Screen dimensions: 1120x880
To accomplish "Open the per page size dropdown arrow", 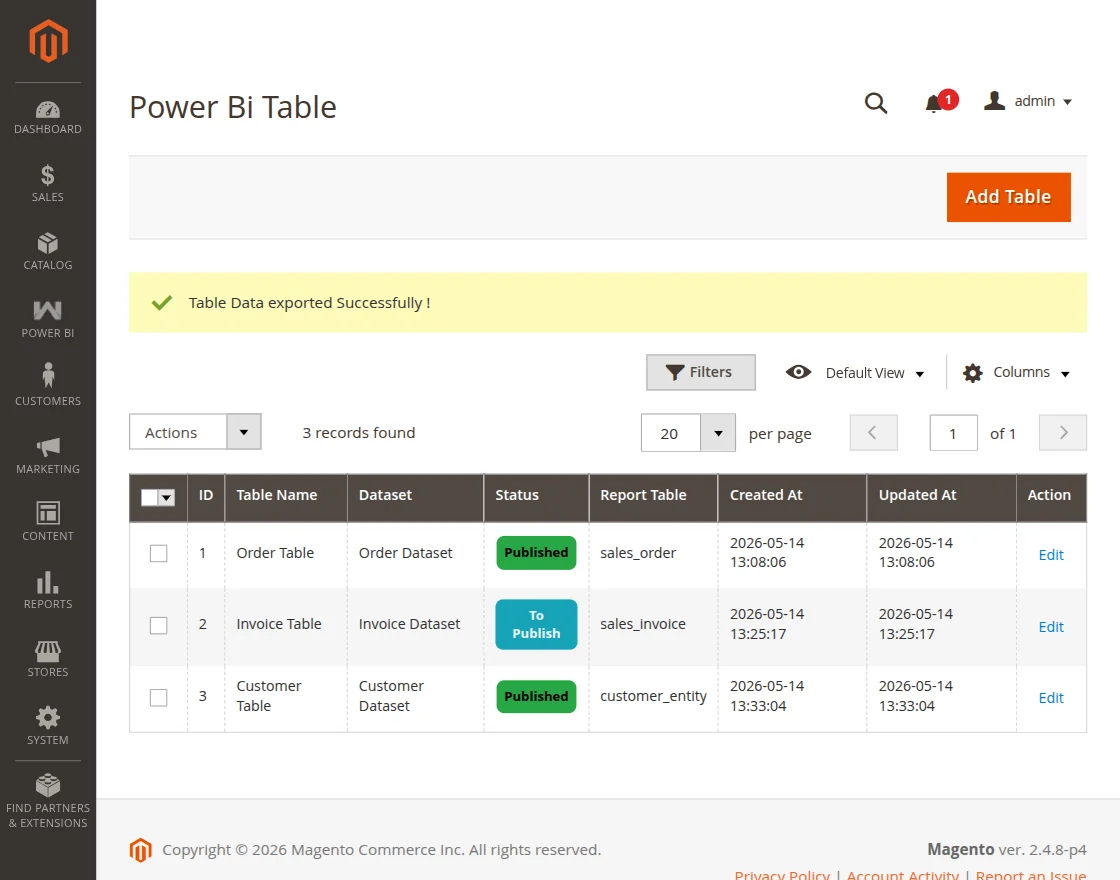I will click(x=718, y=433).
